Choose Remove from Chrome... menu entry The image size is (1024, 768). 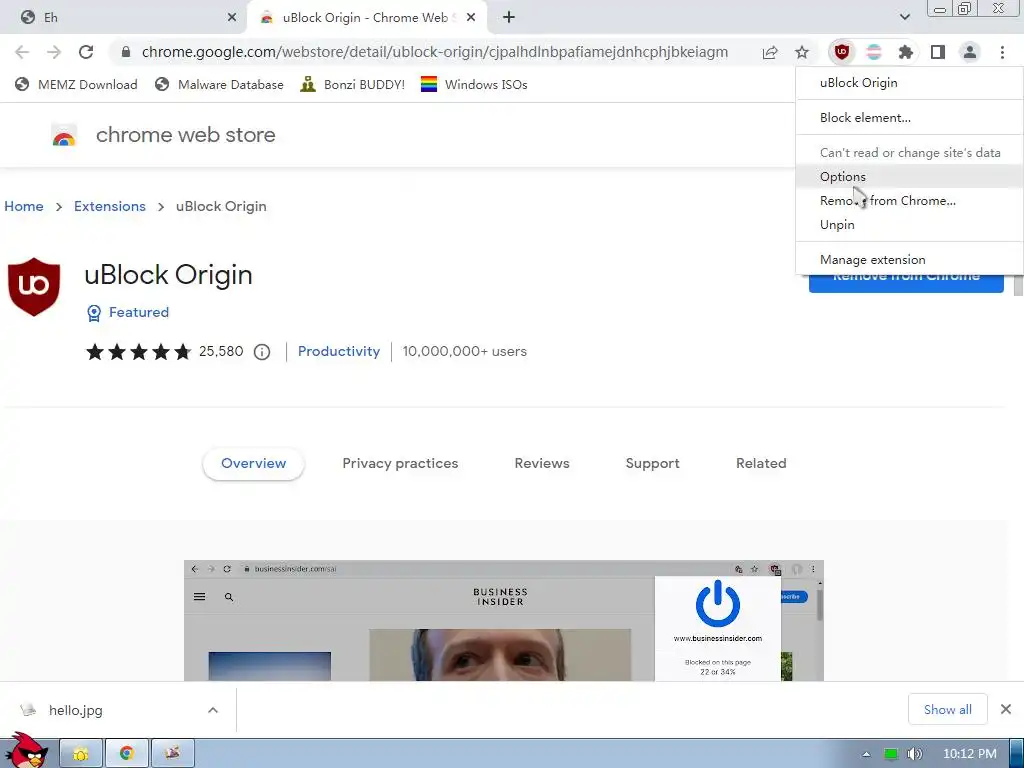(x=909, y=200)
